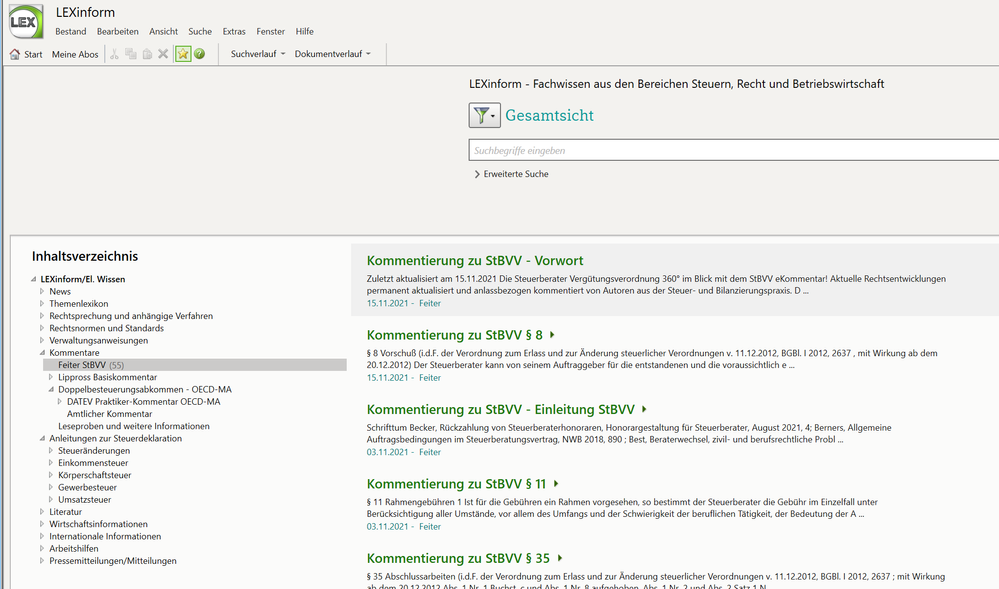The height and width of the screenshot is (589, 999).
Task: Click the Feiter author link under the § 11 result
Action: 429,527
